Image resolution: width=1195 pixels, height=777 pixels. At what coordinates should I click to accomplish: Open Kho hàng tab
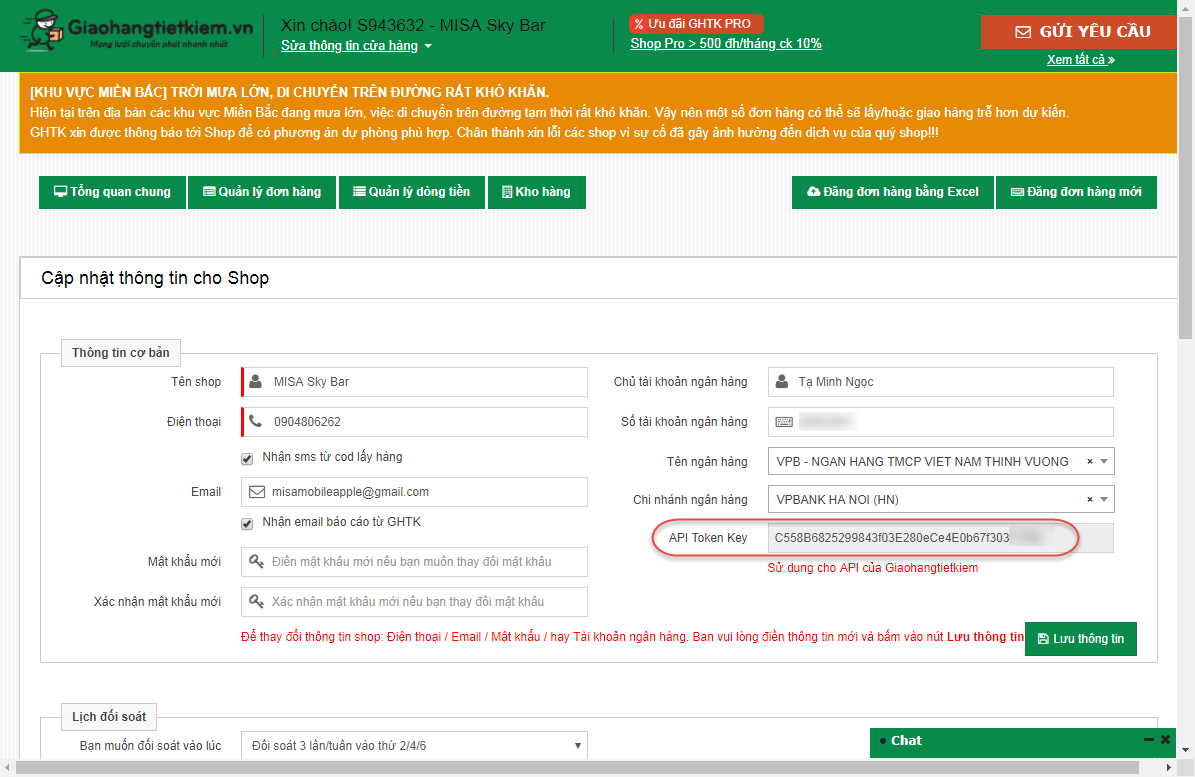pos(537,192)
